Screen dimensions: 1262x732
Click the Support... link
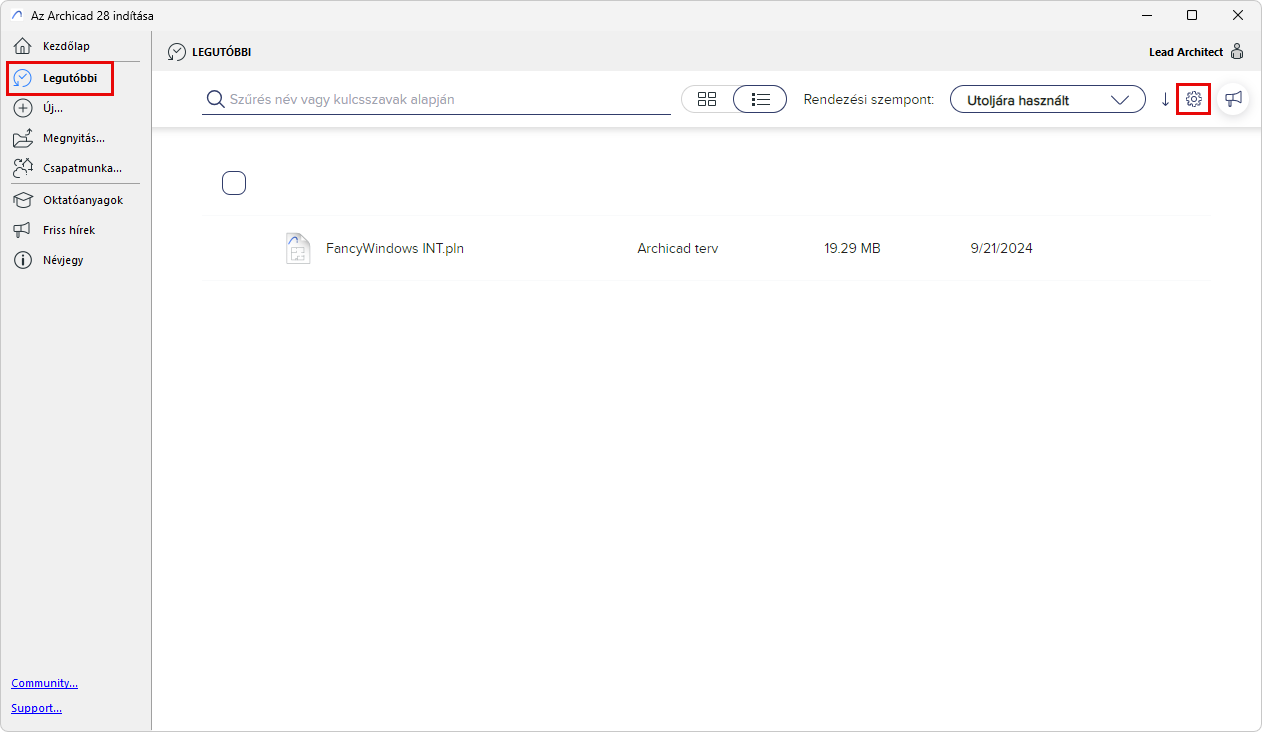pyautogui.click(x=36, y=708)
